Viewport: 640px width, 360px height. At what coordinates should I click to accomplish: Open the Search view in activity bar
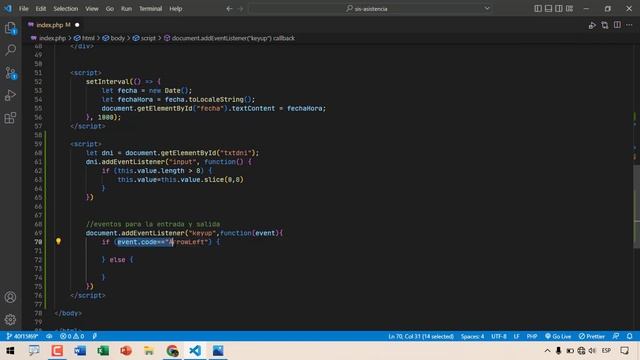[x=11, y=50]
